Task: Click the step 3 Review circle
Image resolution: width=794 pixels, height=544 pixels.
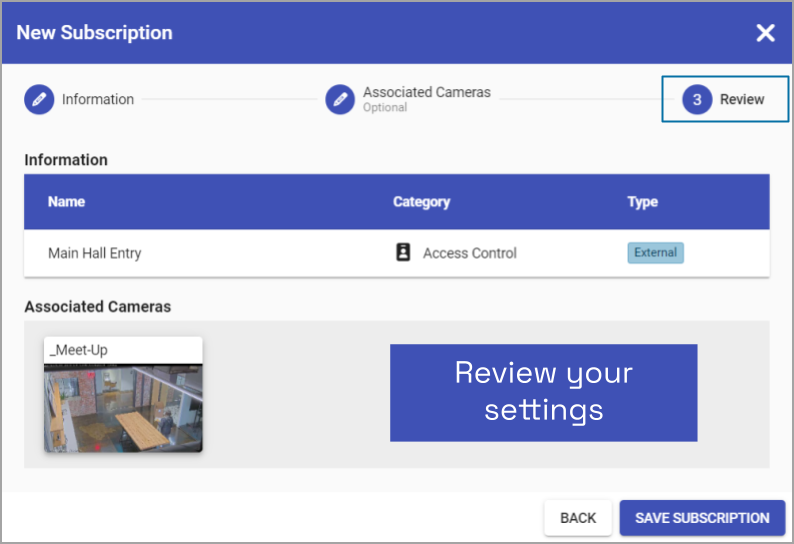Action: (x=697, y=99)
